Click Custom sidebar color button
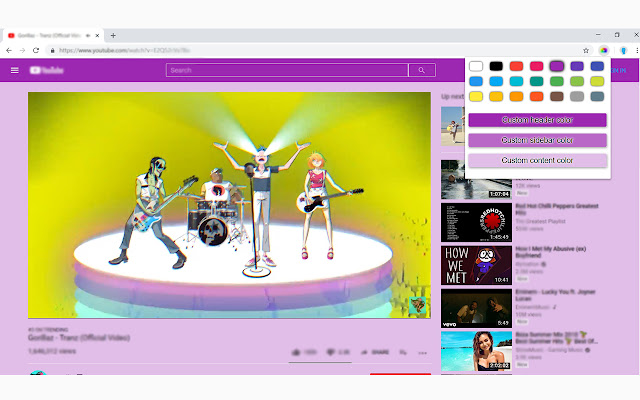This screenshot has height=400, width=640. [538, 140]
